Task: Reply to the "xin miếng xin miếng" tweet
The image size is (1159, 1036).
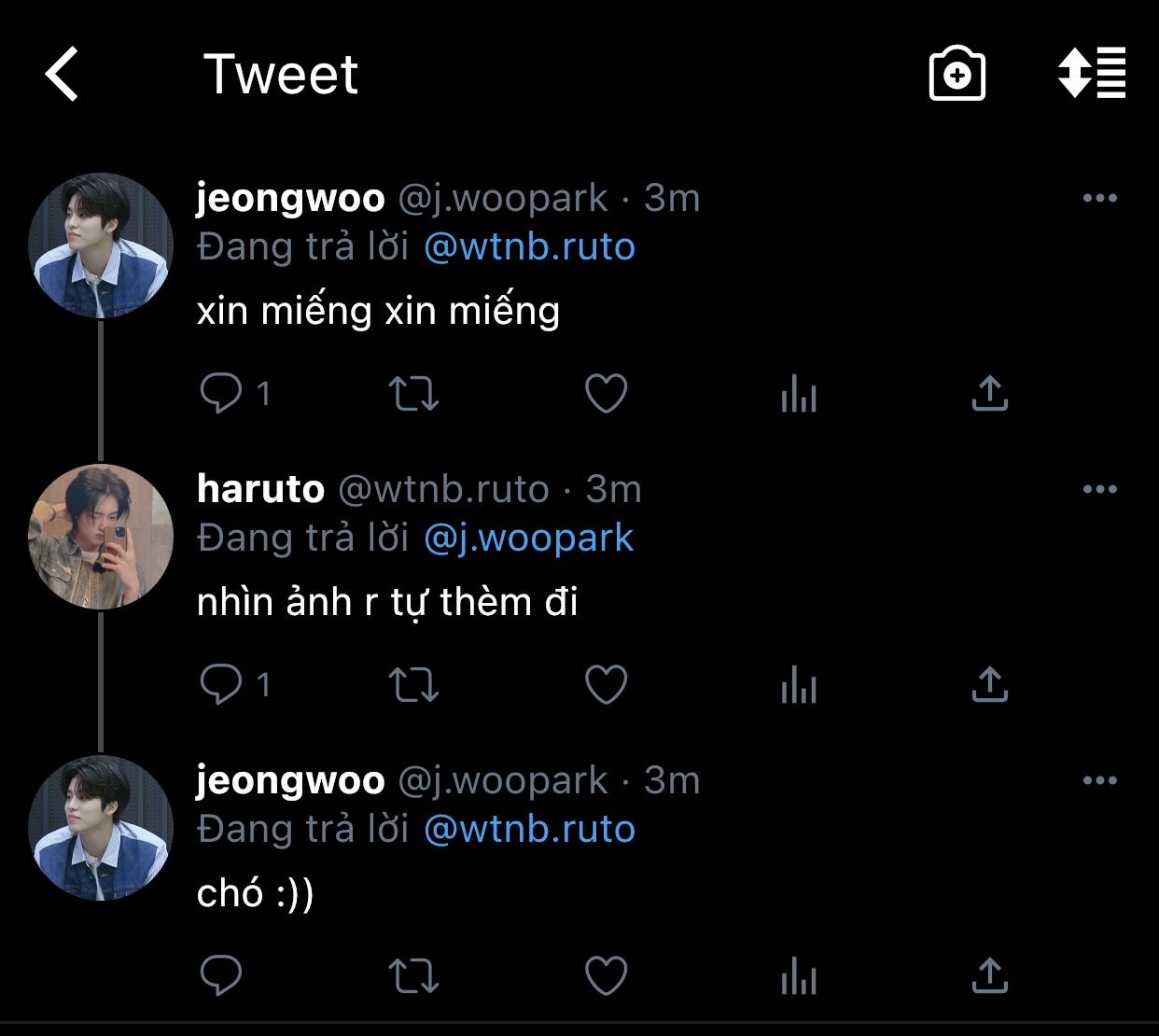Action: pos(221,394)
